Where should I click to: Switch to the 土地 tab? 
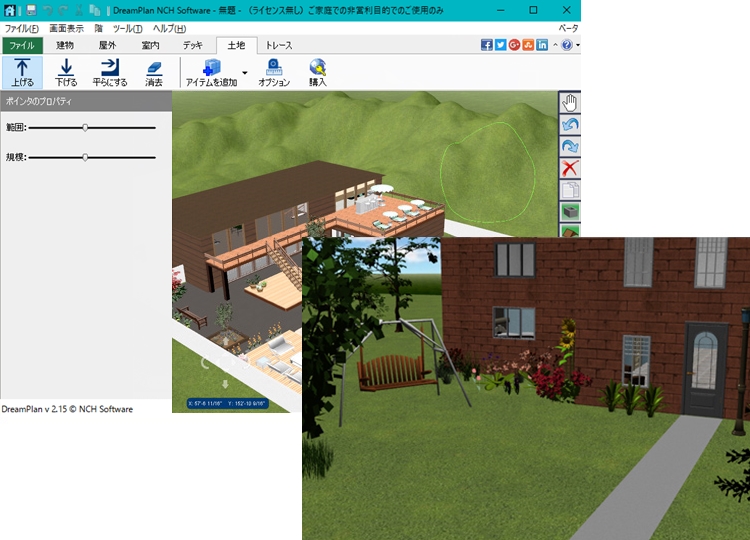click(236, 45)
